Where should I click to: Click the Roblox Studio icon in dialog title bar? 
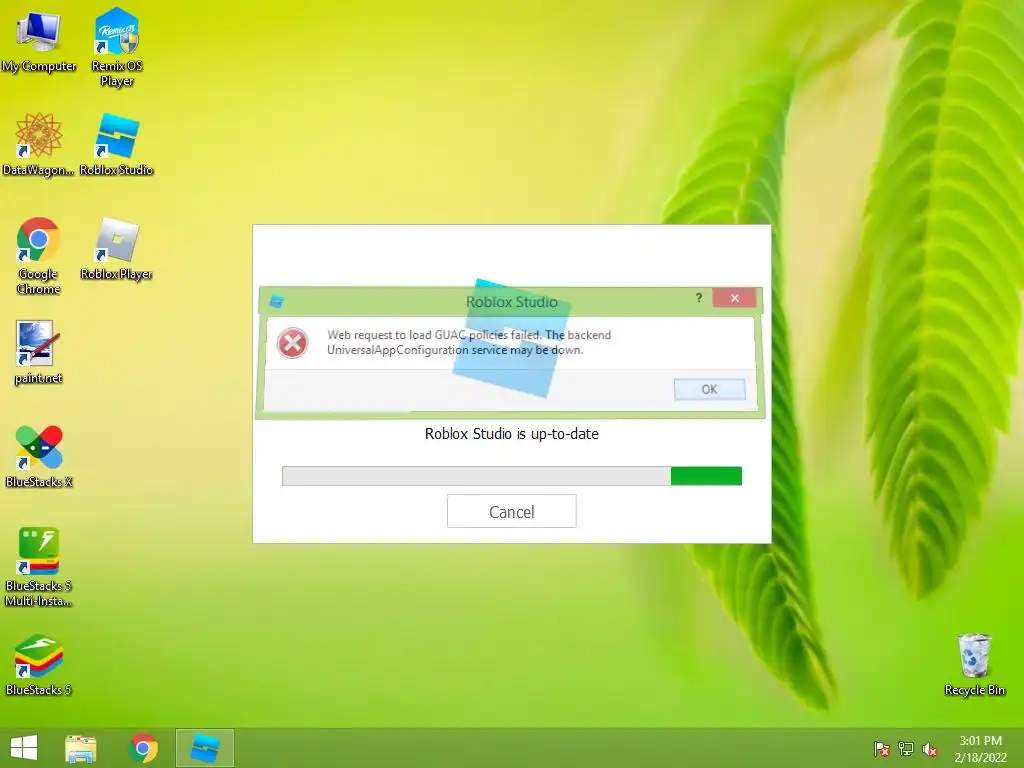[x=276, y=301]
